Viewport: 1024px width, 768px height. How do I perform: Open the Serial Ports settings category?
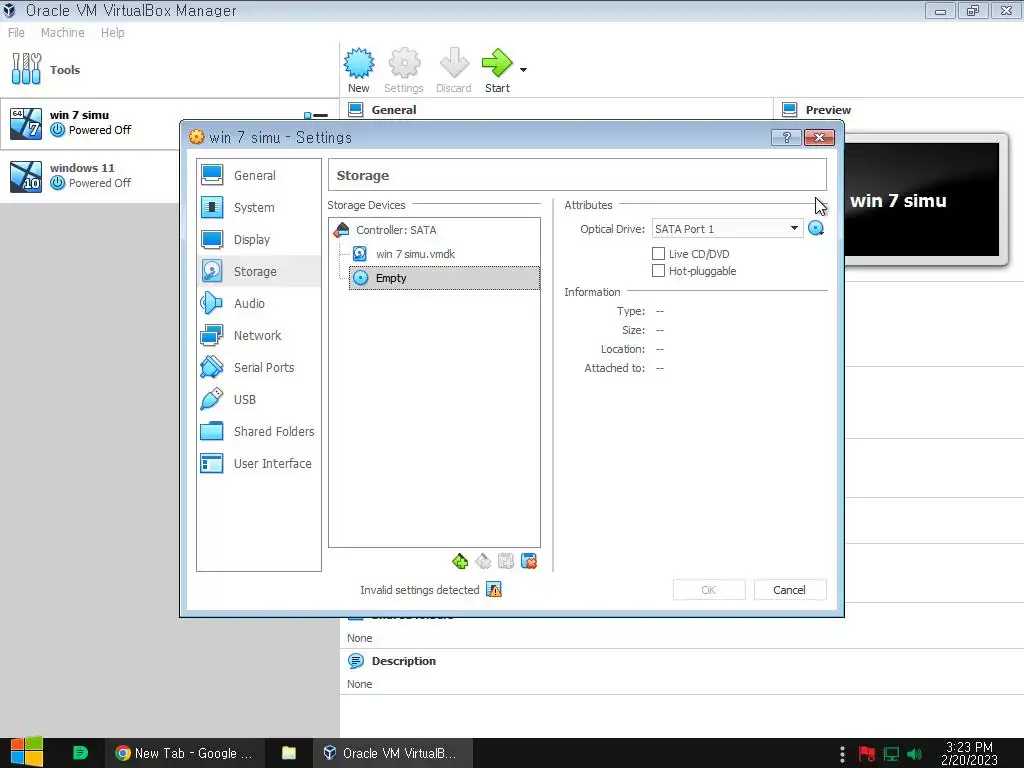[x=259, y=367]
